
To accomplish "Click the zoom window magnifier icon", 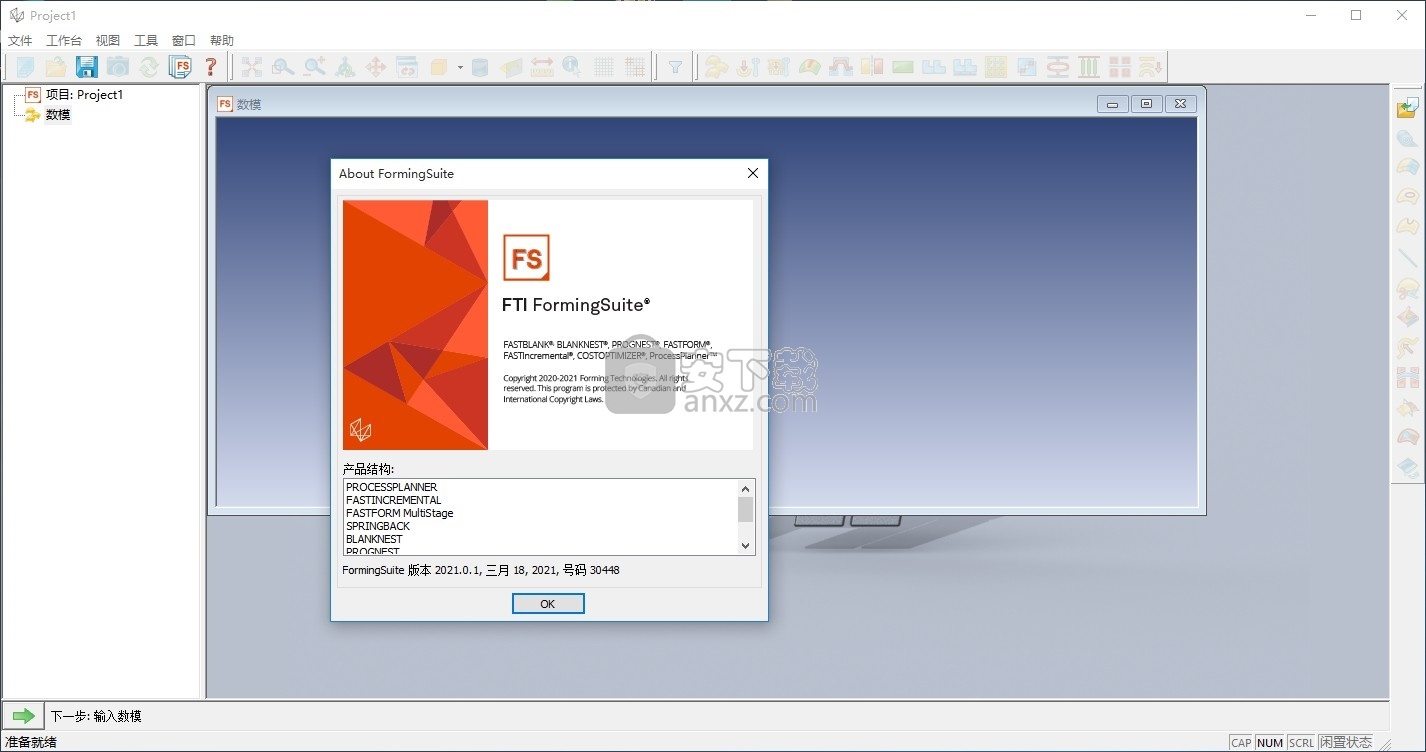I will 283,67.
